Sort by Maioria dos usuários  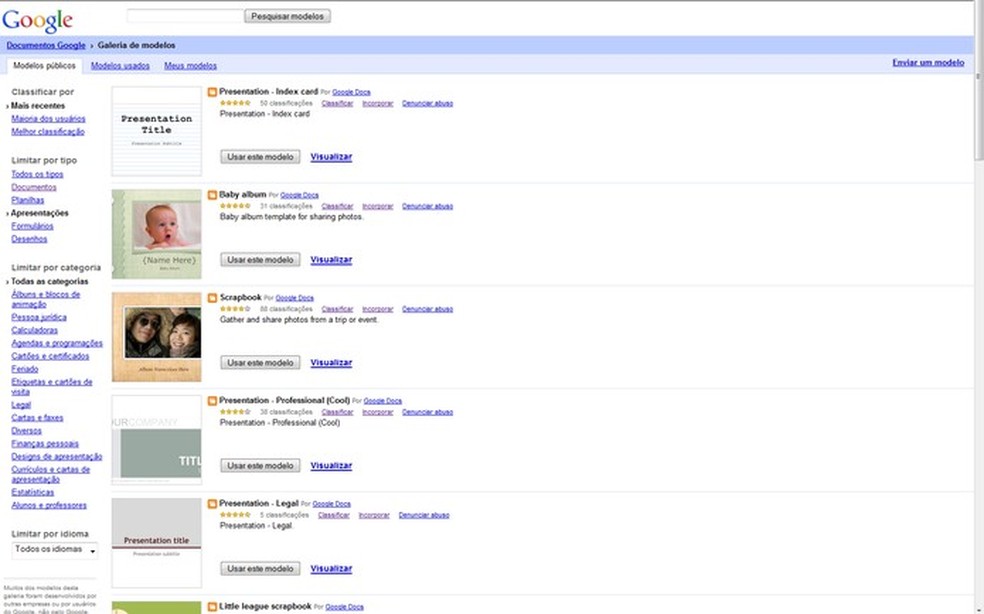tap(48, 119)
